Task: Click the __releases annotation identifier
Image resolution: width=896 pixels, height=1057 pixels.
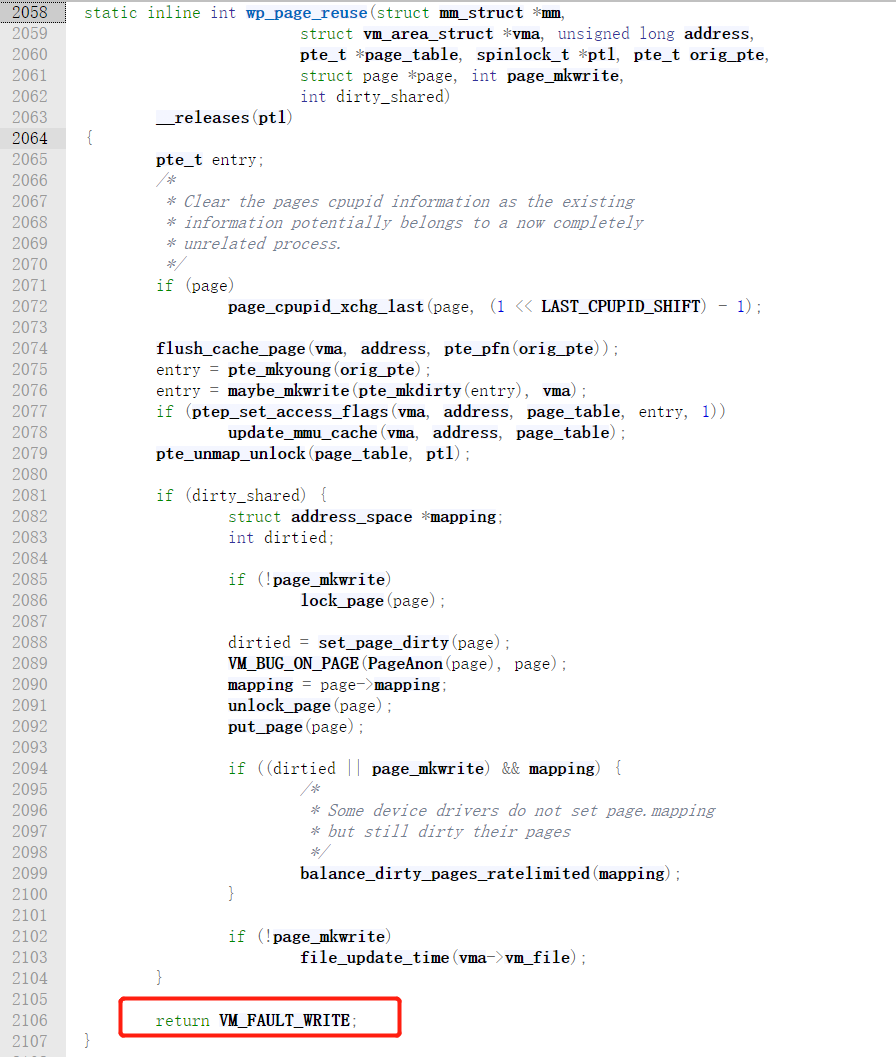Action: [x=202, y=117]
